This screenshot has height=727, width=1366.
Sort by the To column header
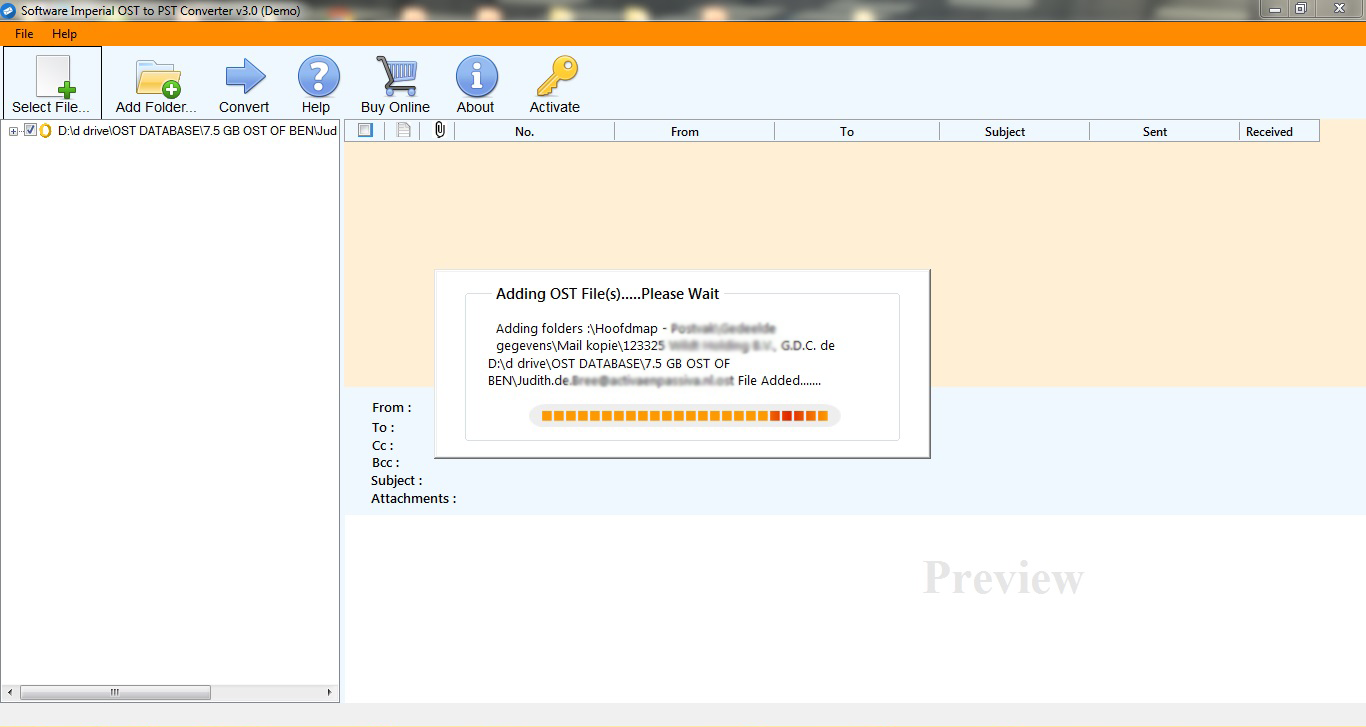click(x=857, y=131)
